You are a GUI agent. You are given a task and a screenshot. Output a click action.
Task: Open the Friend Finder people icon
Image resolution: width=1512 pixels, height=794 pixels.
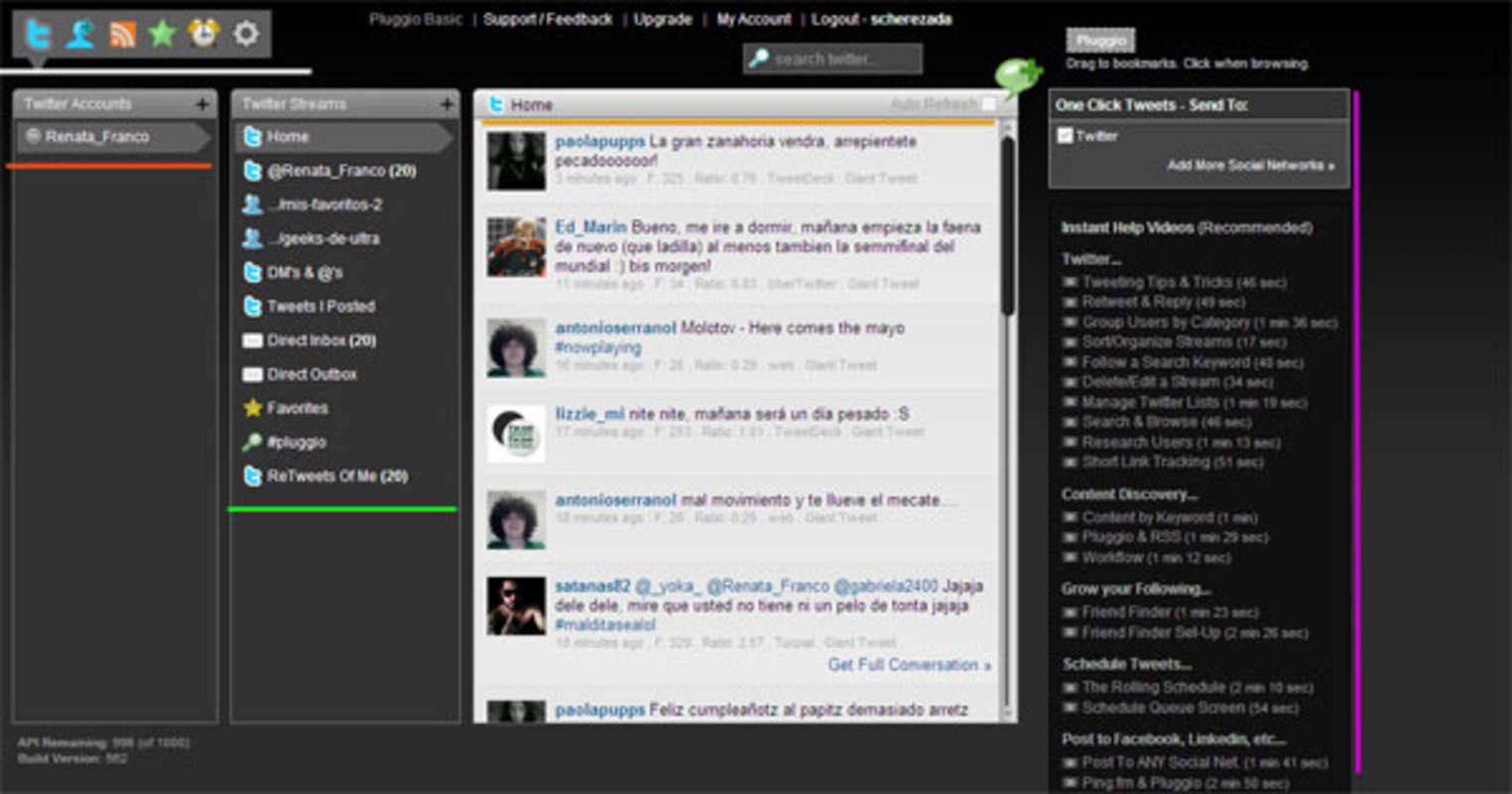tap(79, 34)
